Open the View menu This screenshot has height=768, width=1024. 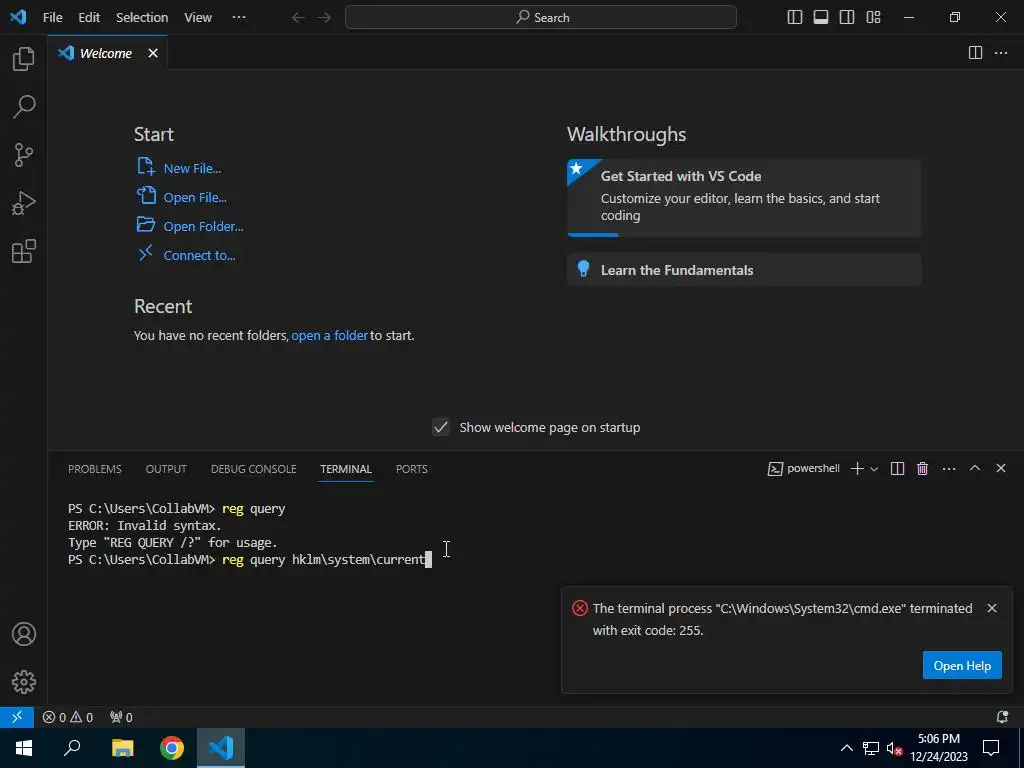pos(198,18)
